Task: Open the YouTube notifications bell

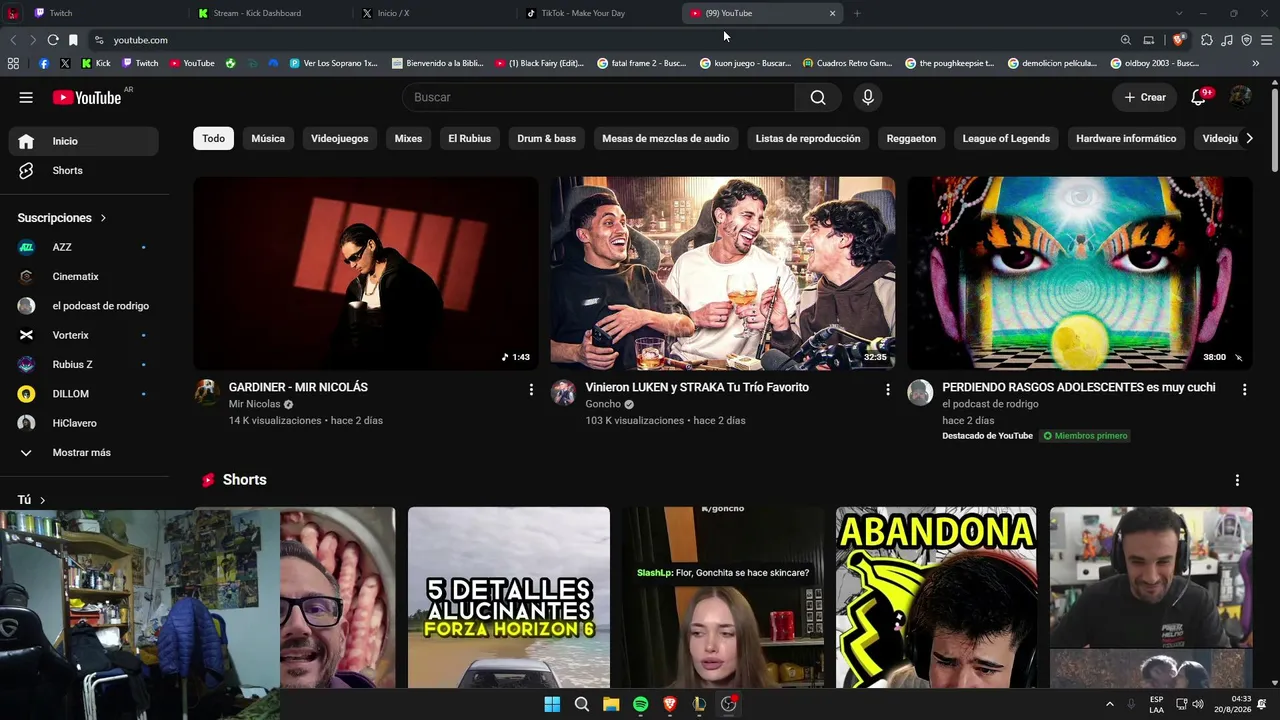Action: click(1198, 97)
